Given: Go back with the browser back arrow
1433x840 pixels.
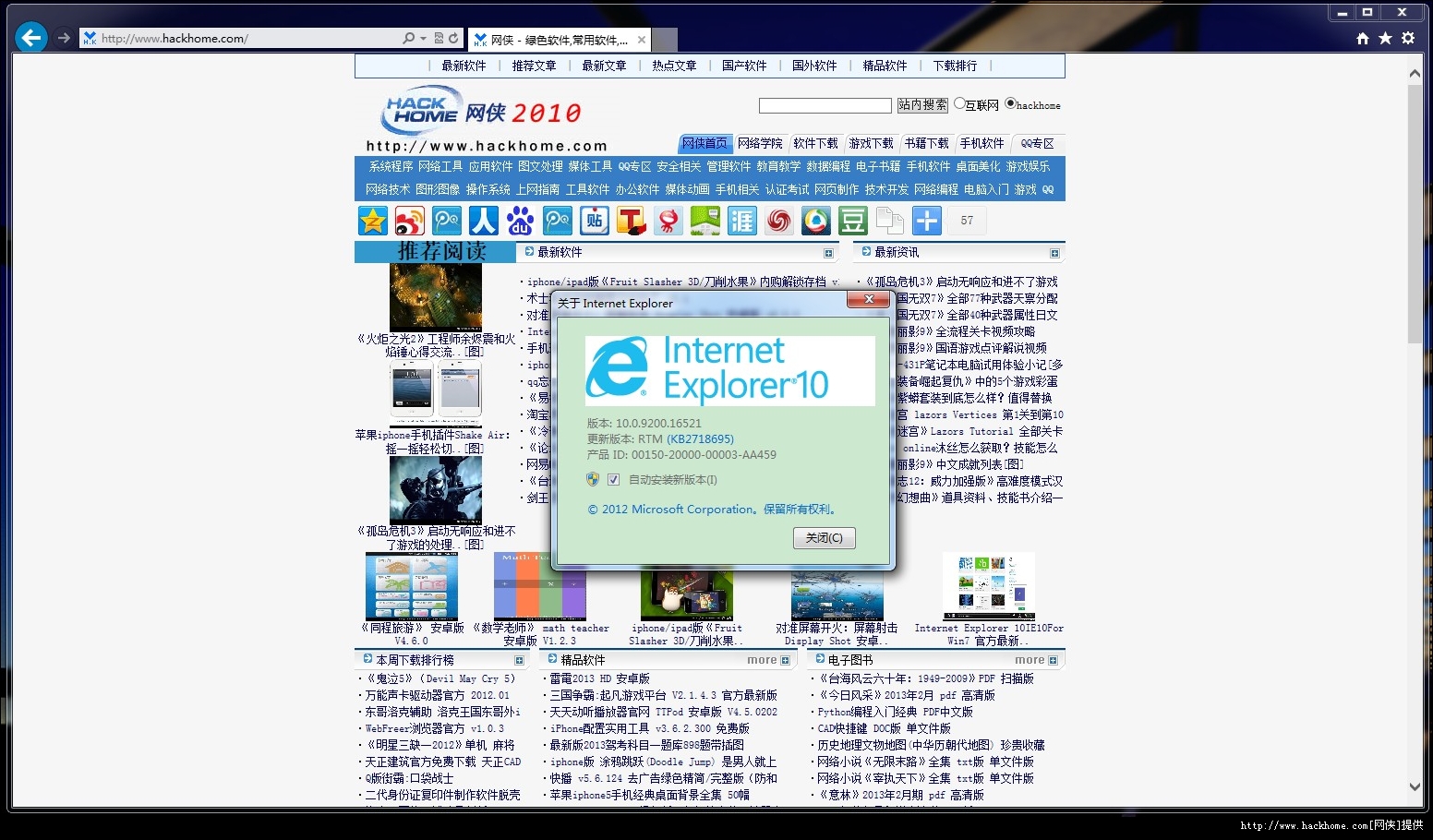Looking at the screenshot, I should coord(31,38).
